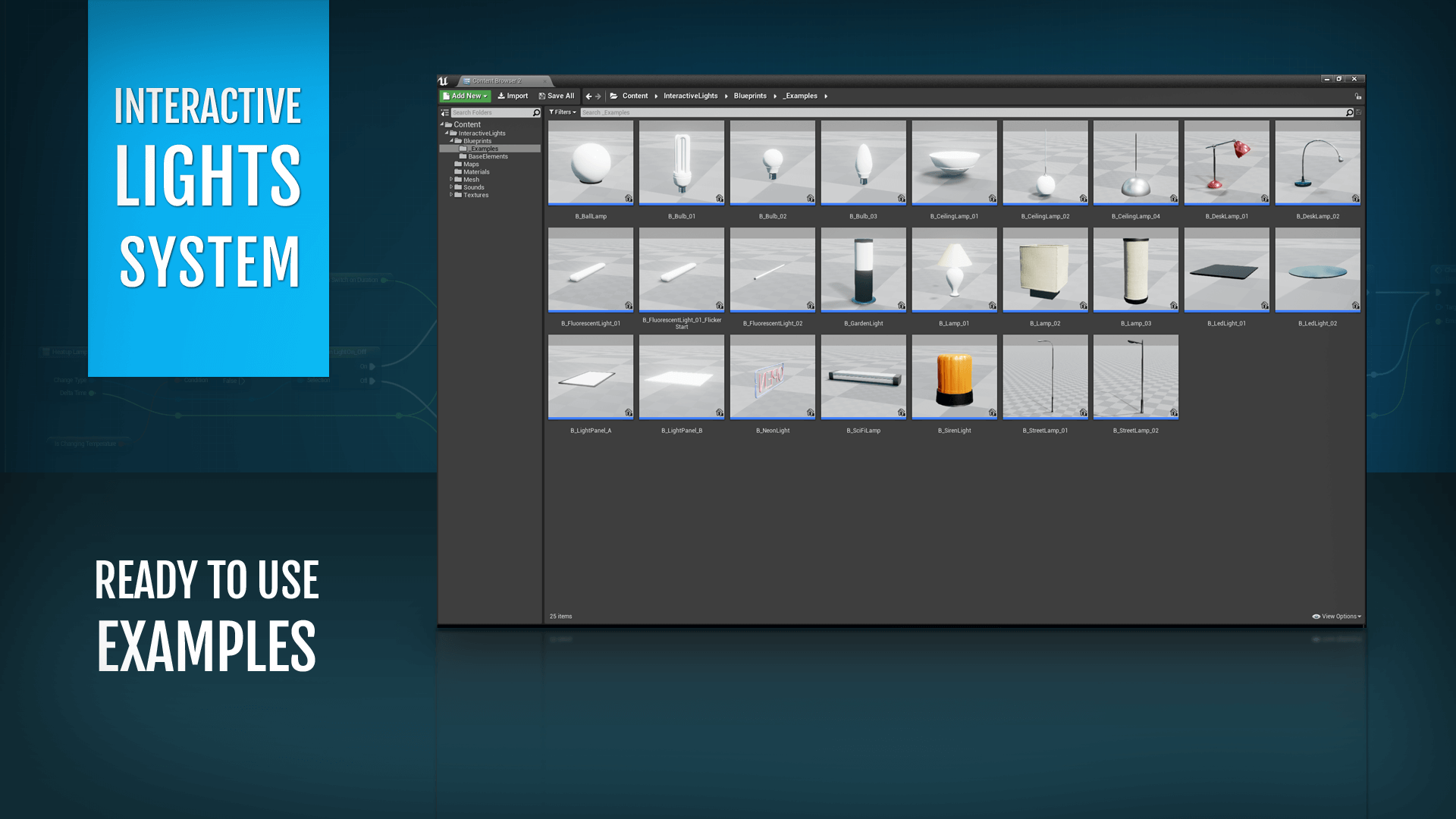Screen dimensions: 1456x819
Task: Toggle the Content Browser lock icon
Action: [x=1358, y=96]
